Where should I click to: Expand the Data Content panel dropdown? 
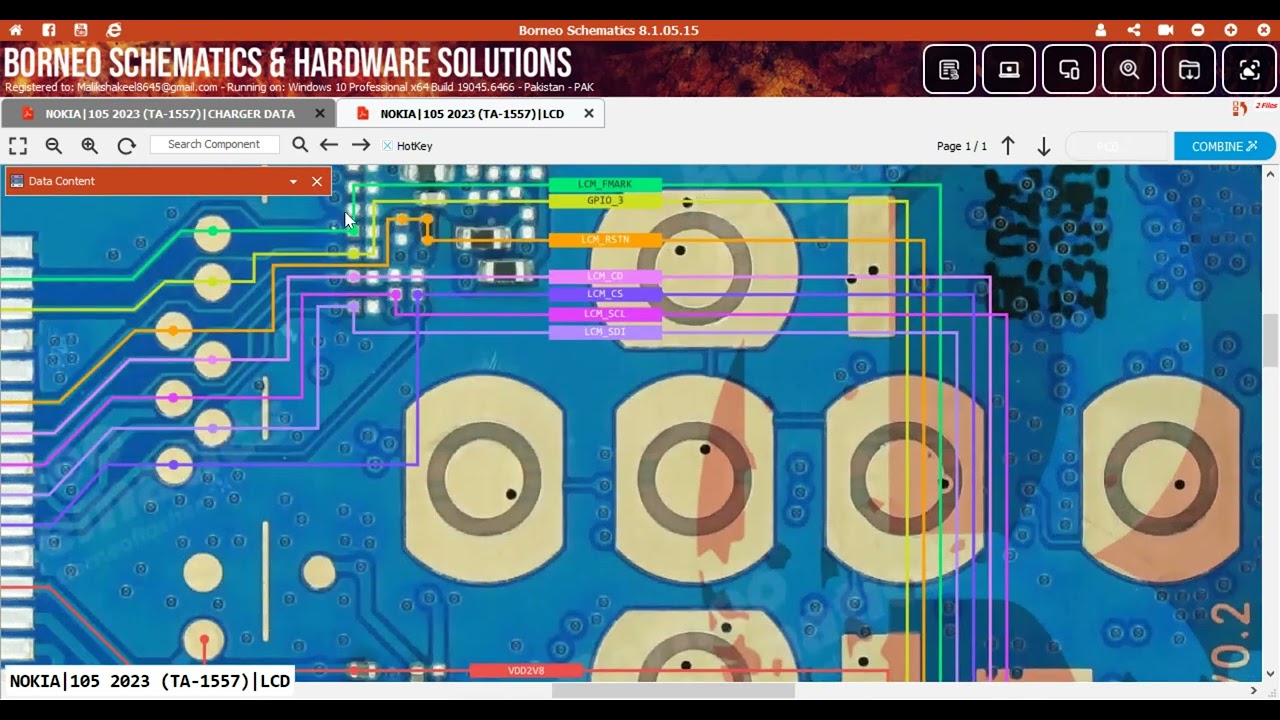point(293,181)
